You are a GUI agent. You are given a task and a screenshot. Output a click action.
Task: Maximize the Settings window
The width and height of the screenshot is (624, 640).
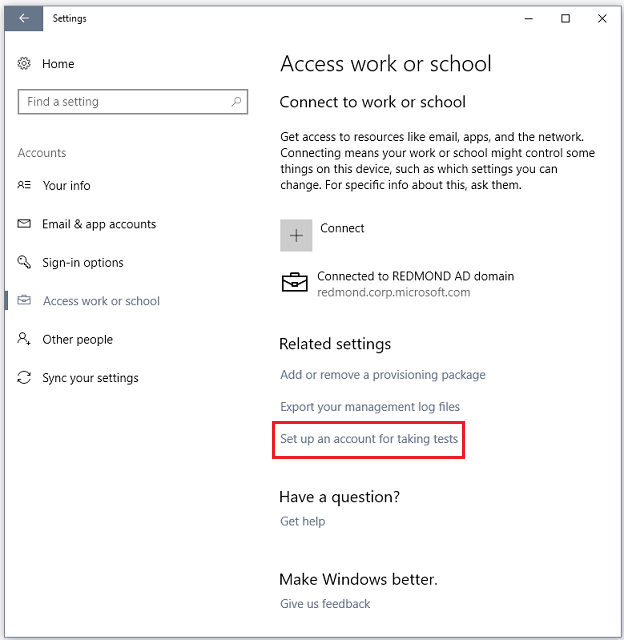pyautogui.click(x=565, y=18)
